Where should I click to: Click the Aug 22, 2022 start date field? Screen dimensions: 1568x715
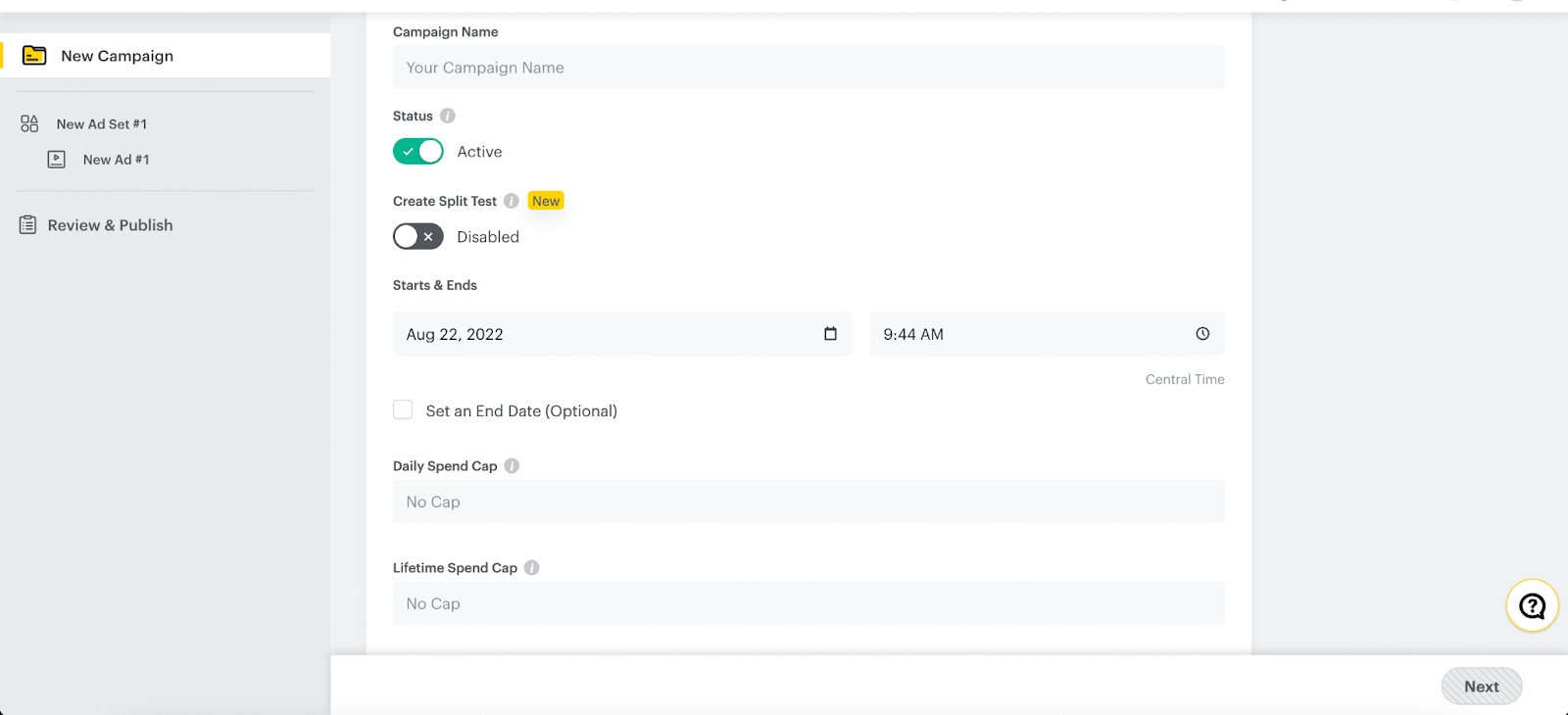click(622, 334)
